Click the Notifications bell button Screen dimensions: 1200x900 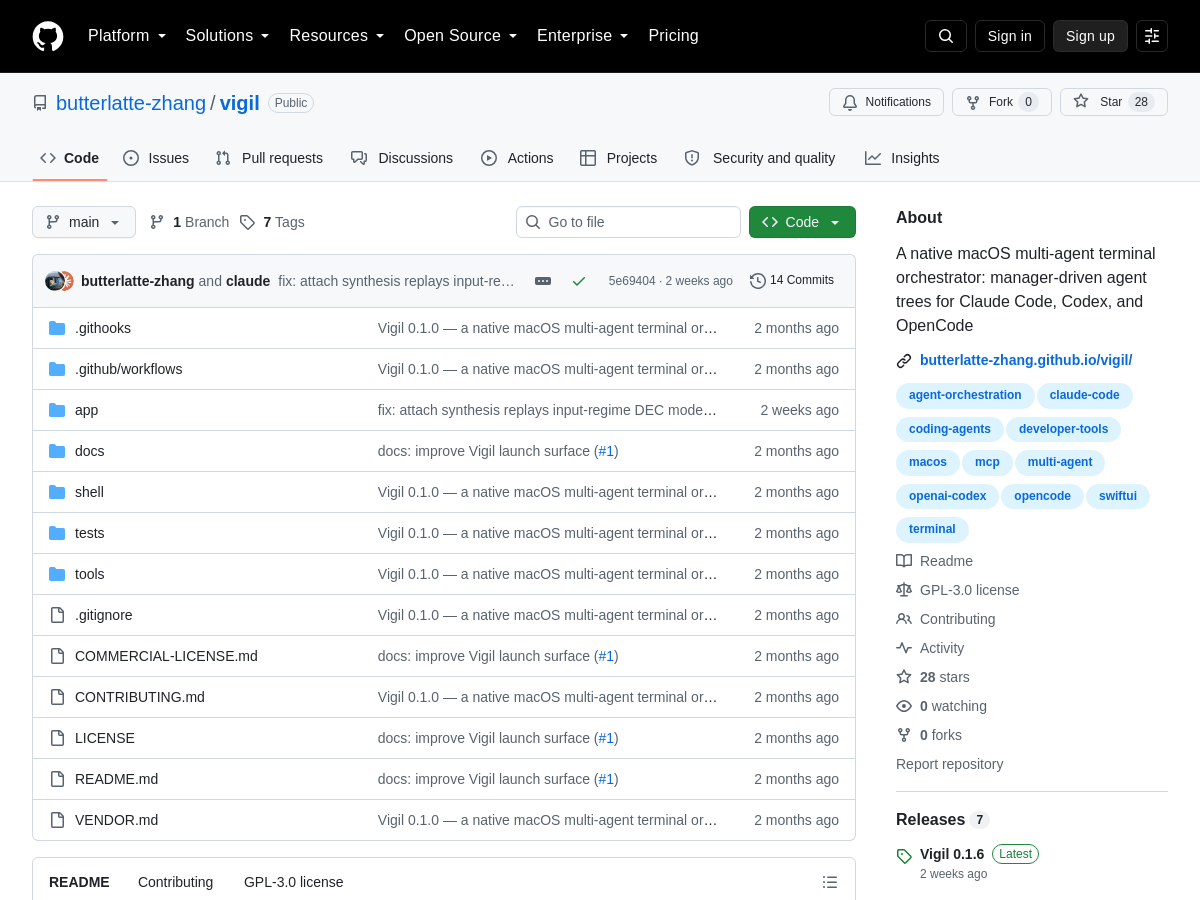click(x=886, y=102)
